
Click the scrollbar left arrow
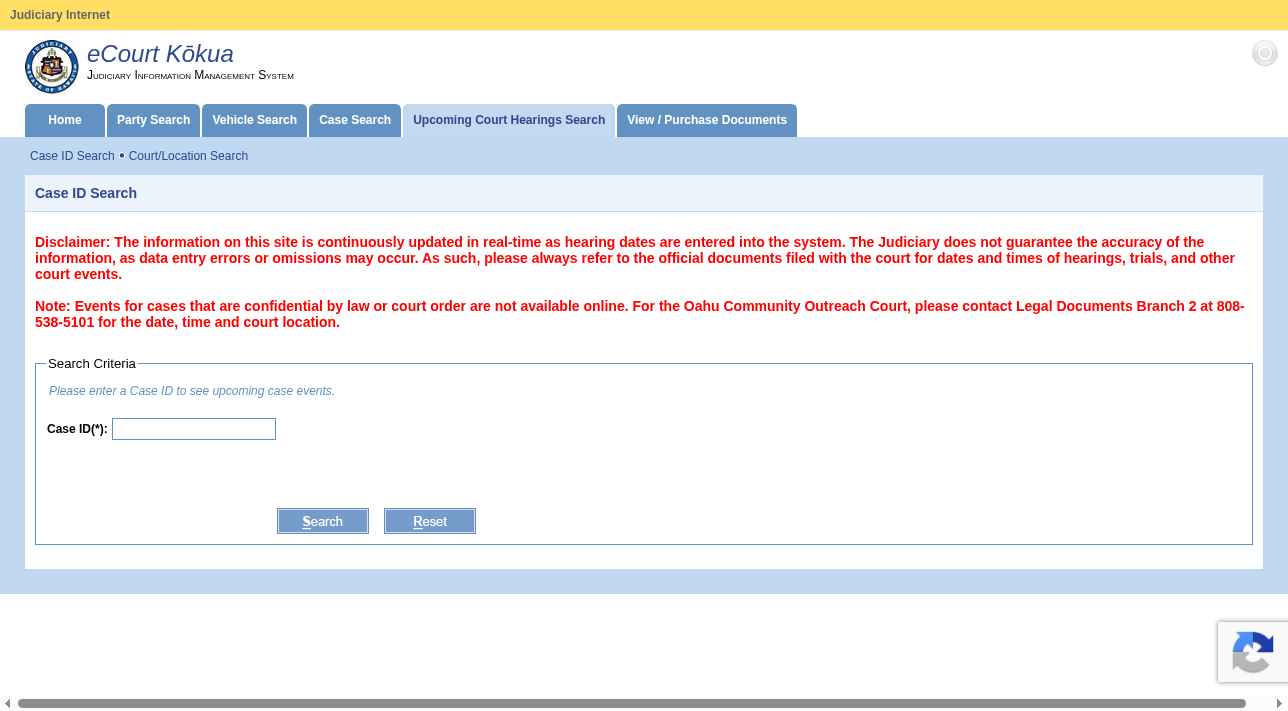coord(7,704)
